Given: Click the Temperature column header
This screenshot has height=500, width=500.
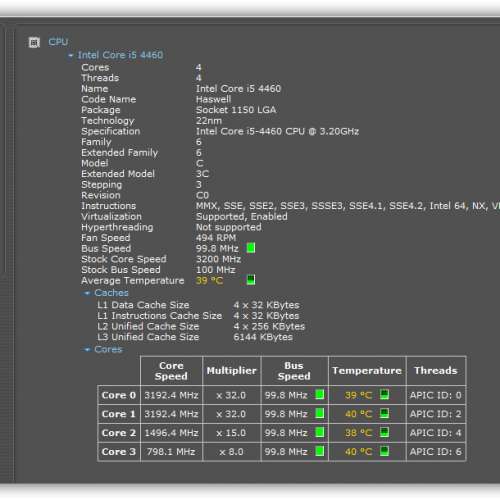Looking at the screenshot, I should 367,371.
